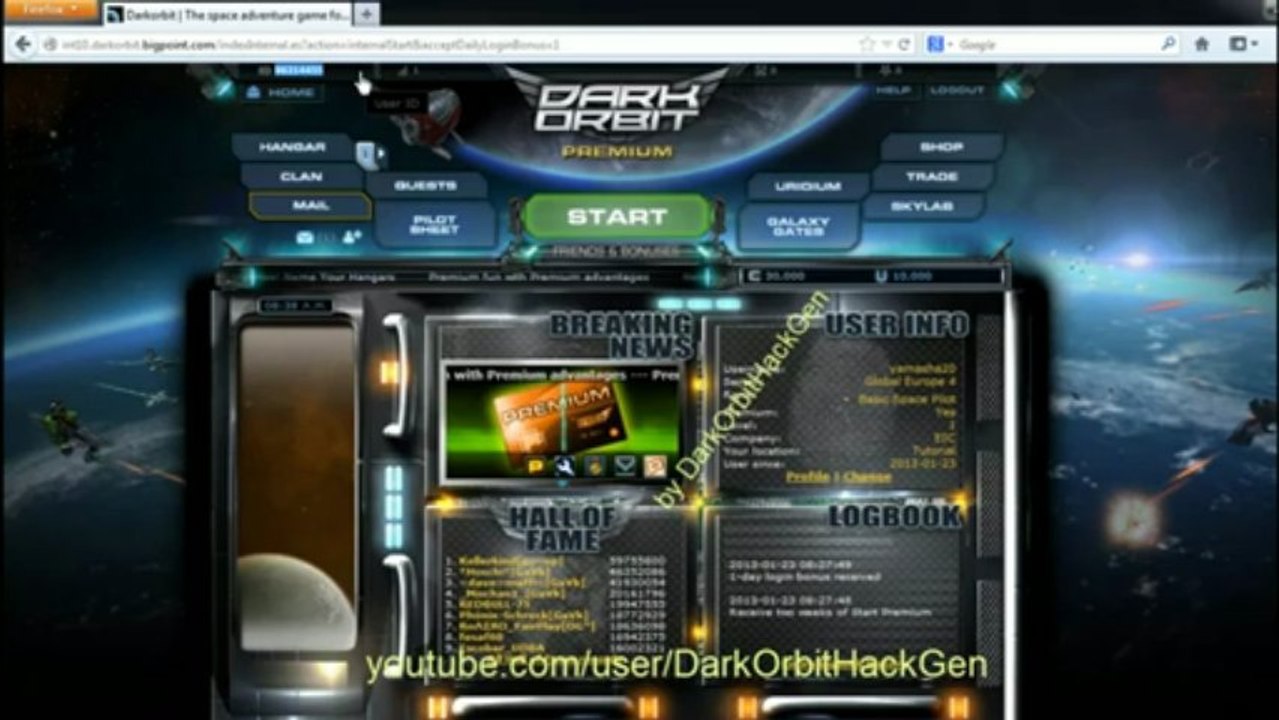This screenshot has width=1279, height=720.
Task: Open the QUESTS page
Action: point(426,185)
